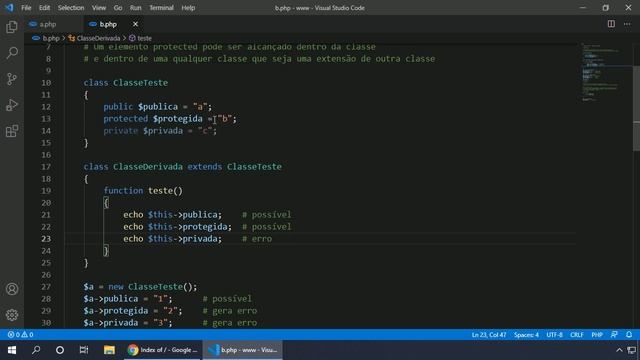Viewport: 640px width, 360px height.
Task: Click the text 'class ClasseTeste'
Action: click(x=126, y=82)
